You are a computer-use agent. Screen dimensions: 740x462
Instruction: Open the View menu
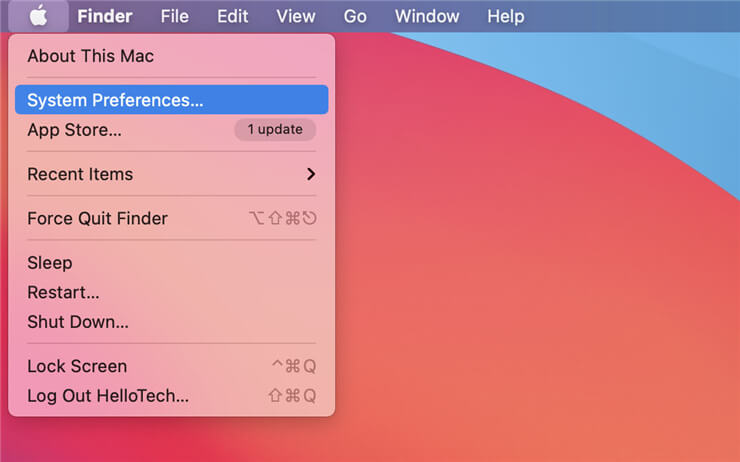[x=295, y=17]
